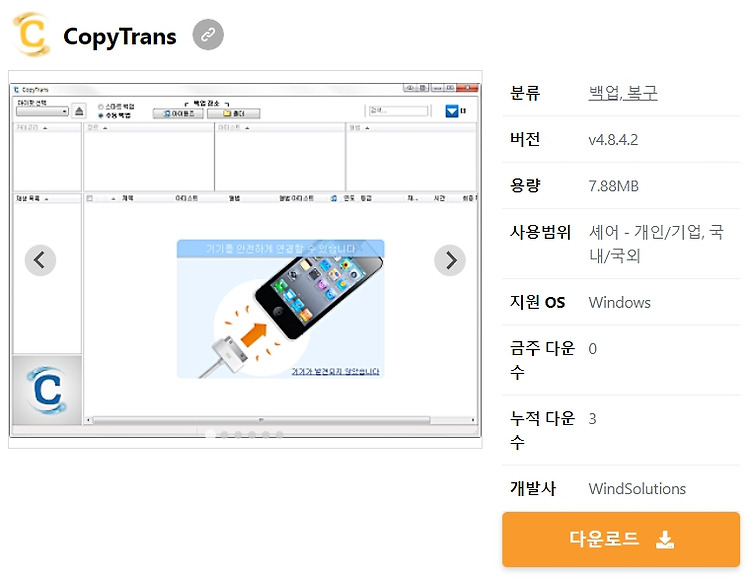
Task: Click the eject device icon in CopyTrans
Action: tap(79, 111)
